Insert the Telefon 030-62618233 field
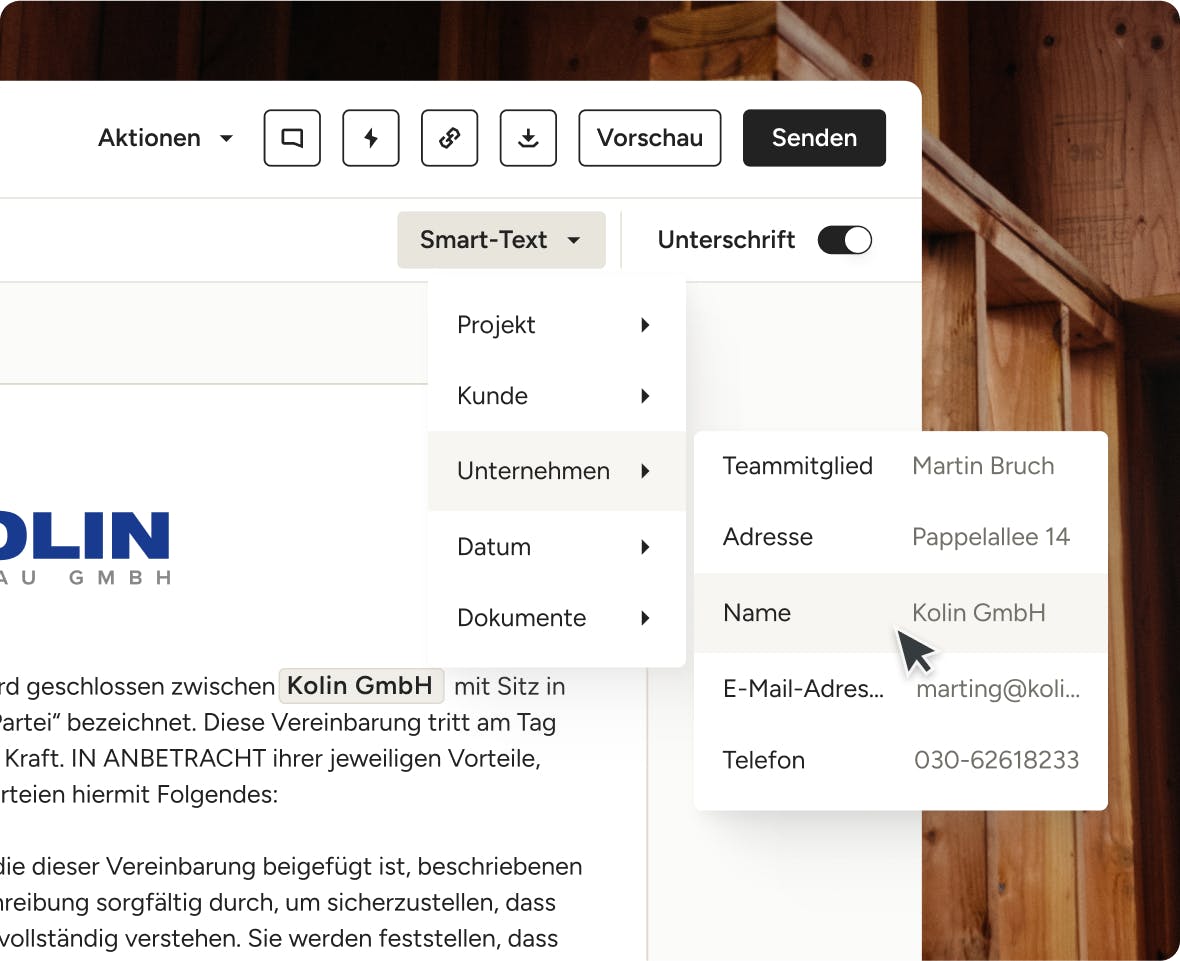The width and height of the screenshot is (1180, 961). (900, 760)
